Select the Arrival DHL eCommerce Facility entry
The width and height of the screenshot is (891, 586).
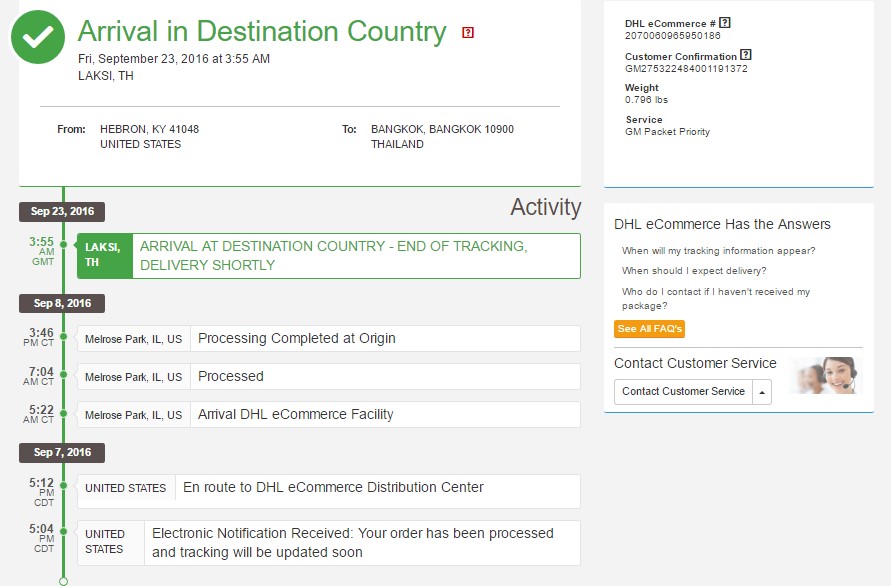tap(328, 415)
